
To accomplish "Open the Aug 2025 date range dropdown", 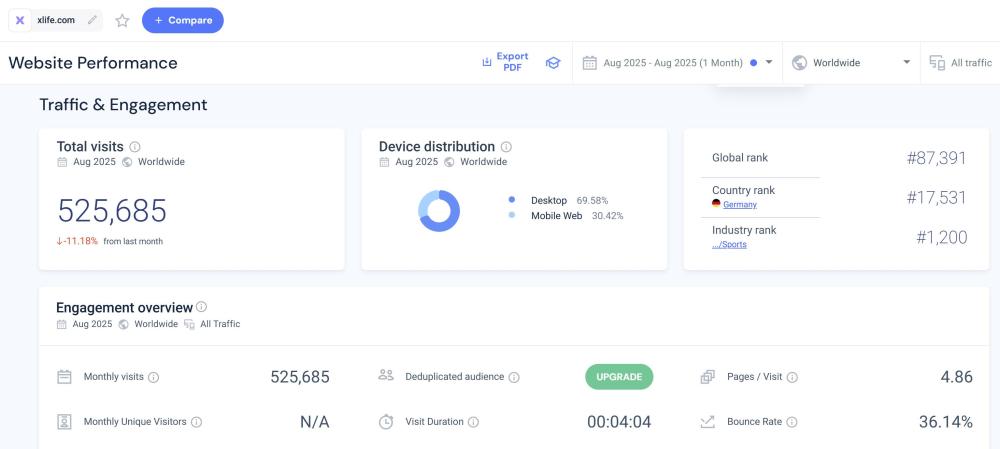I will point(677,62).
